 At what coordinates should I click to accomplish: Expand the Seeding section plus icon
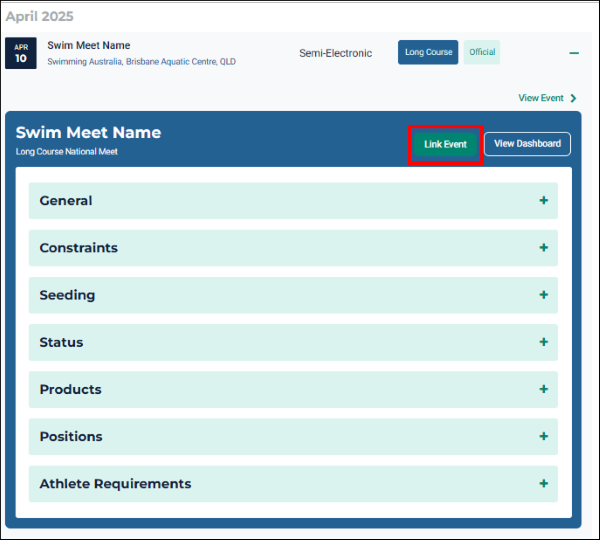click(544, 295)
